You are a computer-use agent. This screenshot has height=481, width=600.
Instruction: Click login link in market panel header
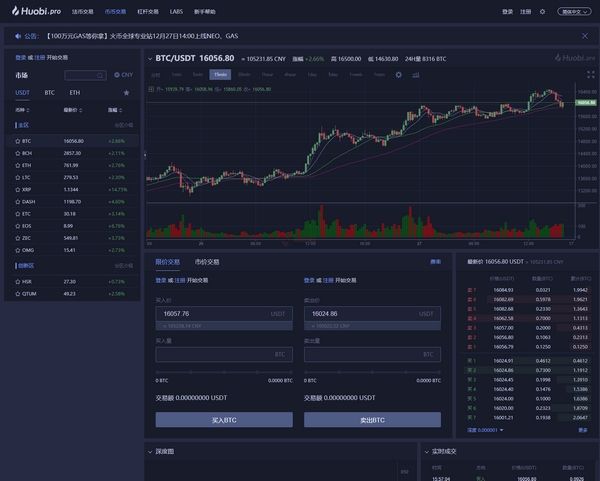(20, 57)
